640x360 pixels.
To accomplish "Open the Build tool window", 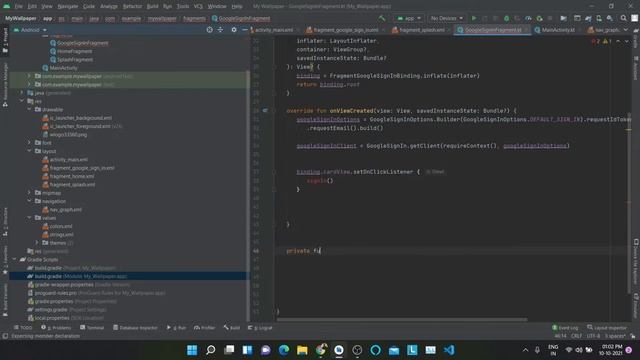I will coord(232,327).
